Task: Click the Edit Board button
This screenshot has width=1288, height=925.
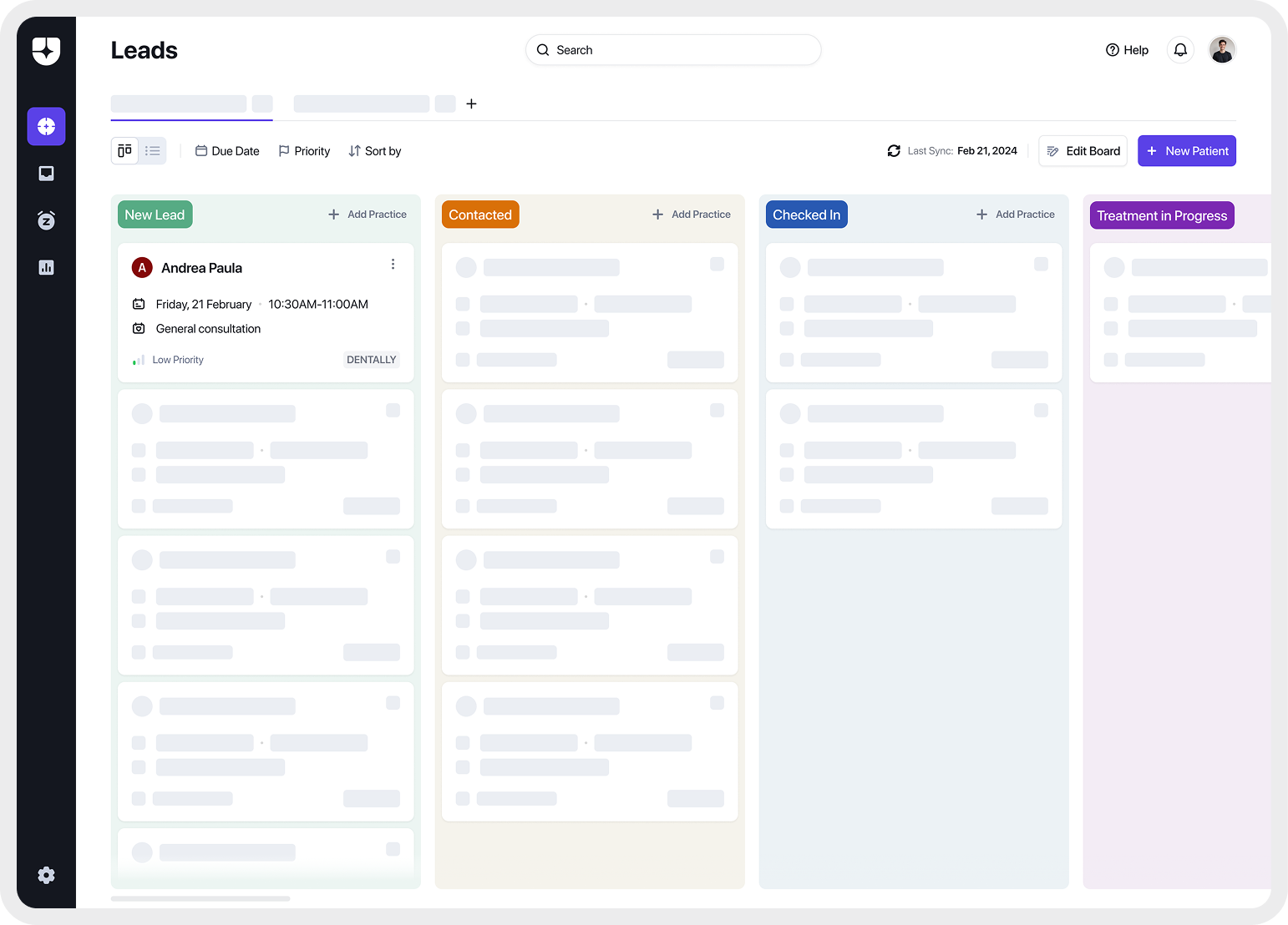Action: click(x=1083, y=151)
